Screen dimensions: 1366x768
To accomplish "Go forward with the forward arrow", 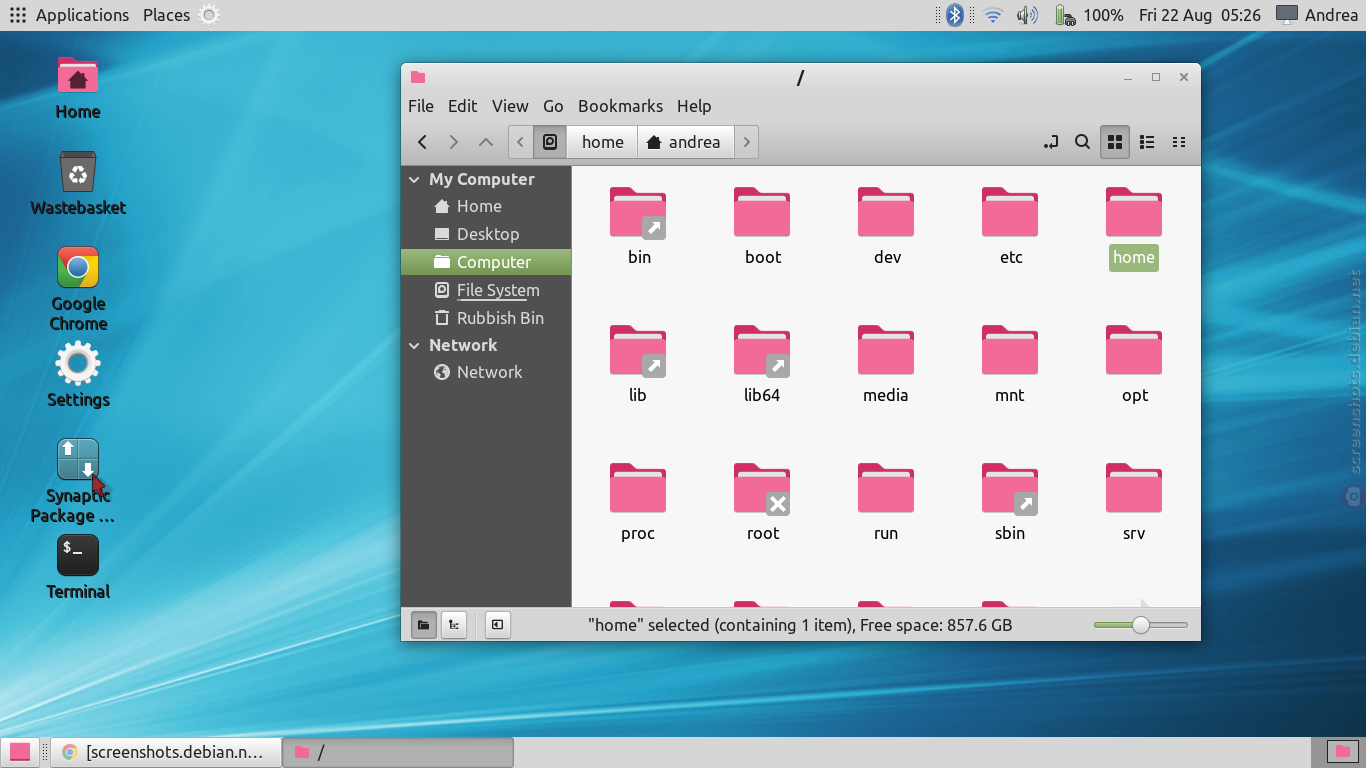I will [x=454, y=142].
